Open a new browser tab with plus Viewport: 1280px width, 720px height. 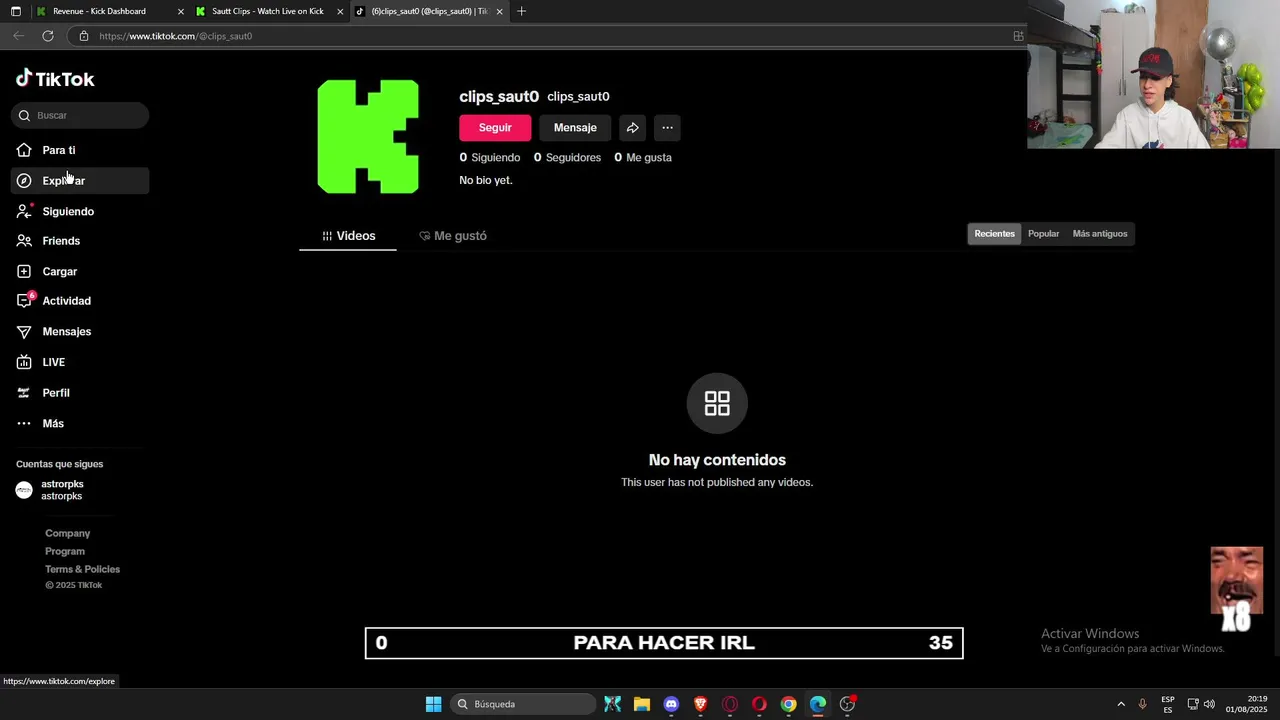[x=521, y=11]
